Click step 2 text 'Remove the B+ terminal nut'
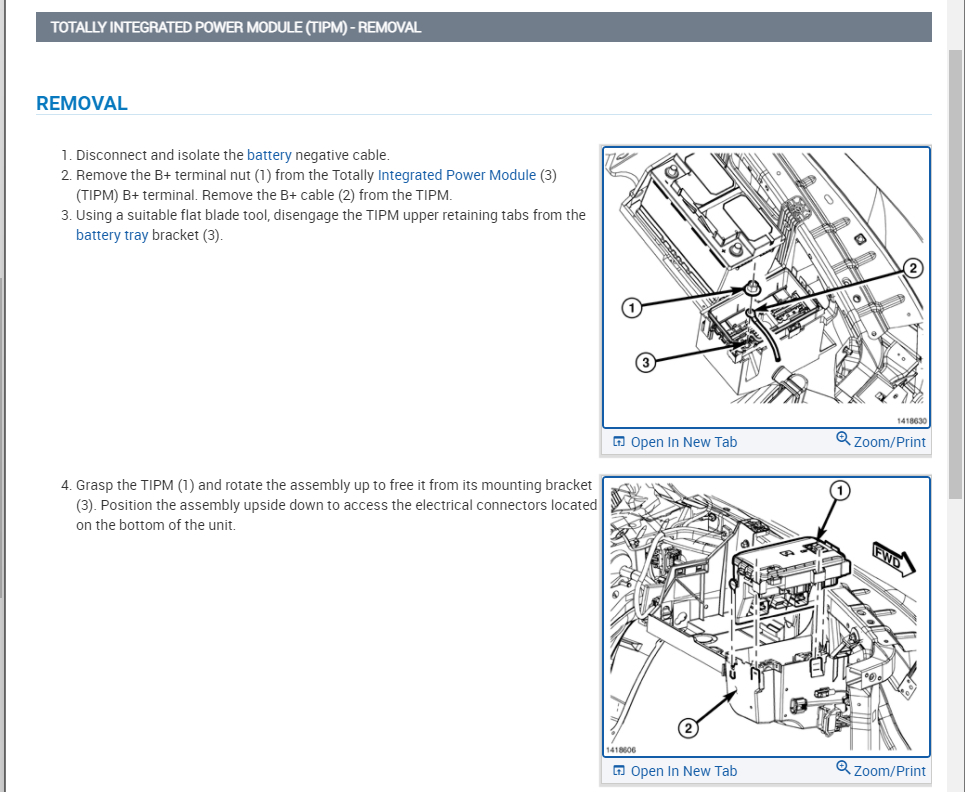Screen dimensions: 965x792 [x=164, y=175]
